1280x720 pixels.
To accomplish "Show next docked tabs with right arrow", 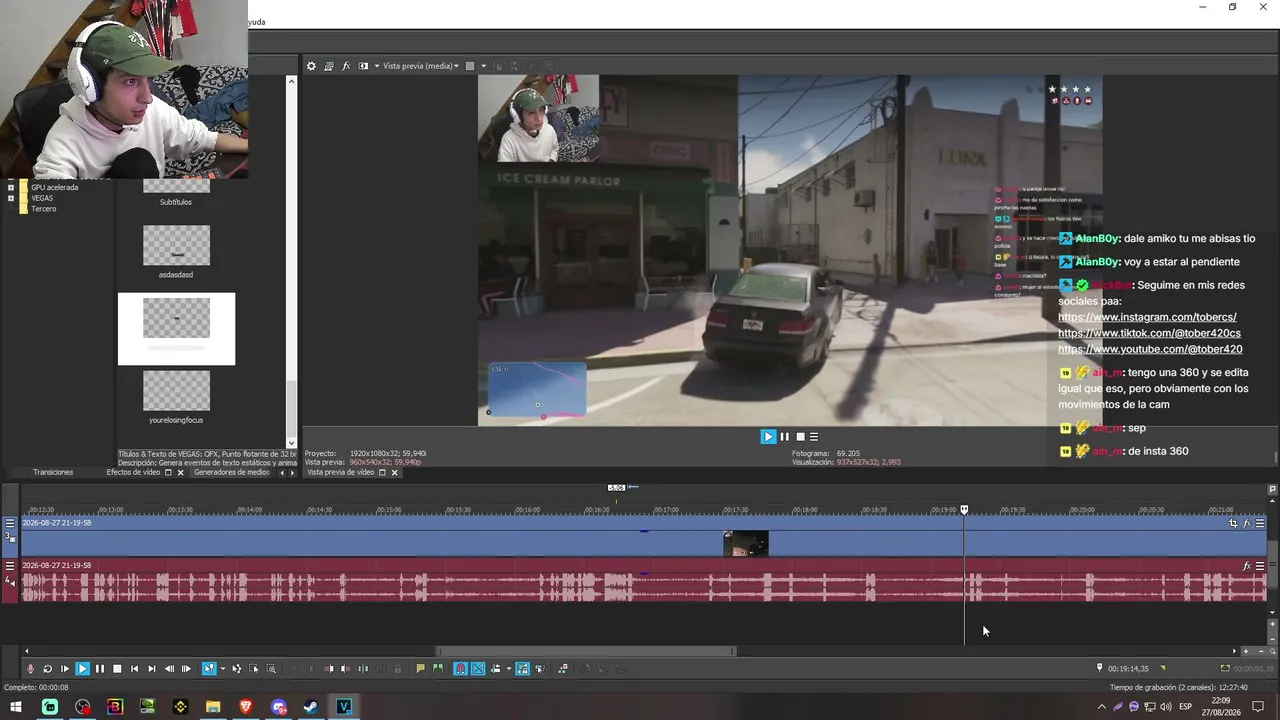I will [x=292, y=472].
